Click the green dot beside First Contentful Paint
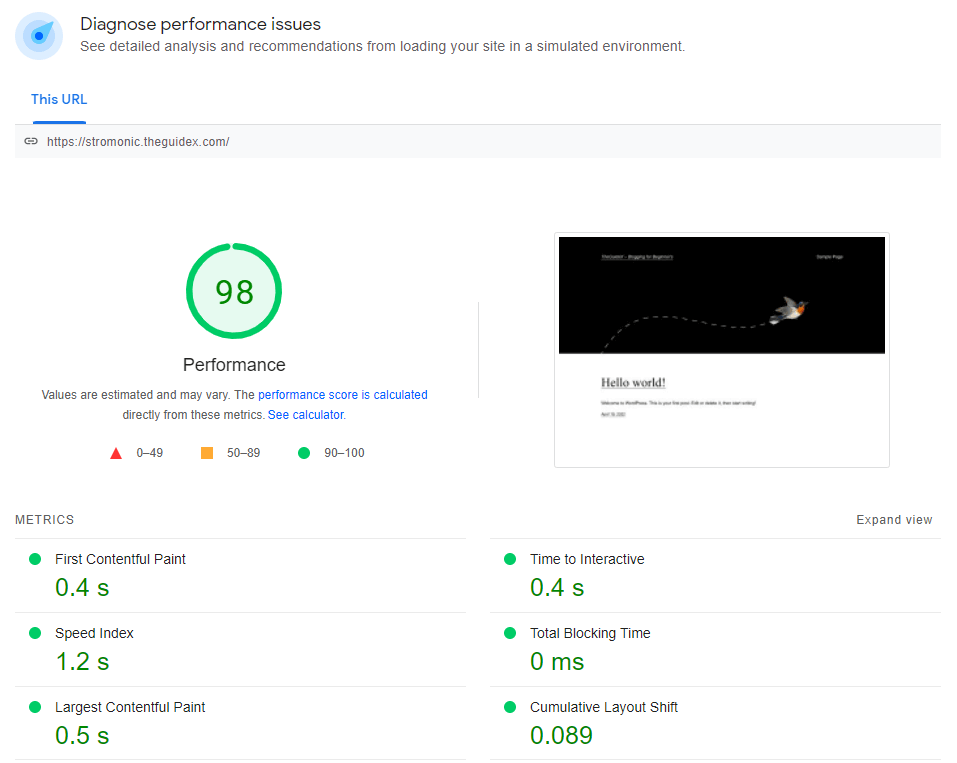The image size is (957, 763). pos(34,559)
